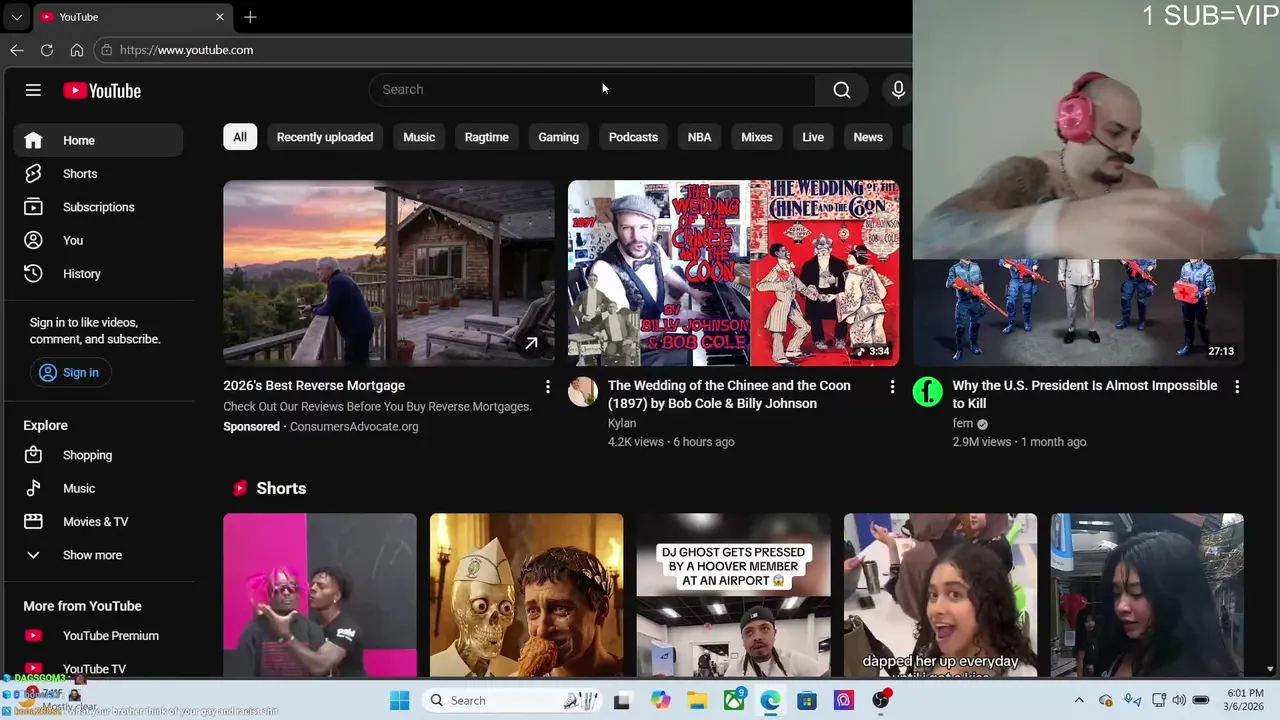This screenshot has width=1280, height=720.
Task: Click Kylan channel avatar
Action: (583, 392)
